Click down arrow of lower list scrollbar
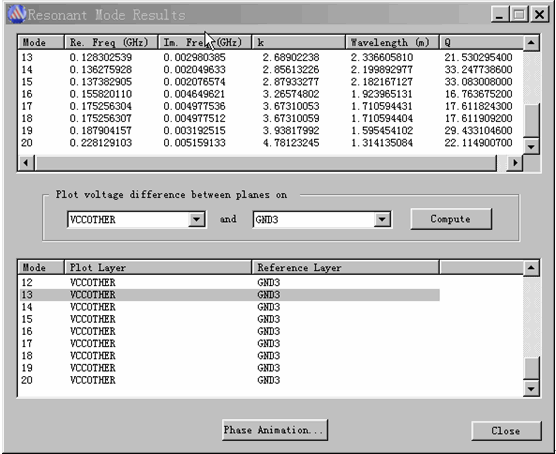Screen dimensions: 556x454 [531, 388]
